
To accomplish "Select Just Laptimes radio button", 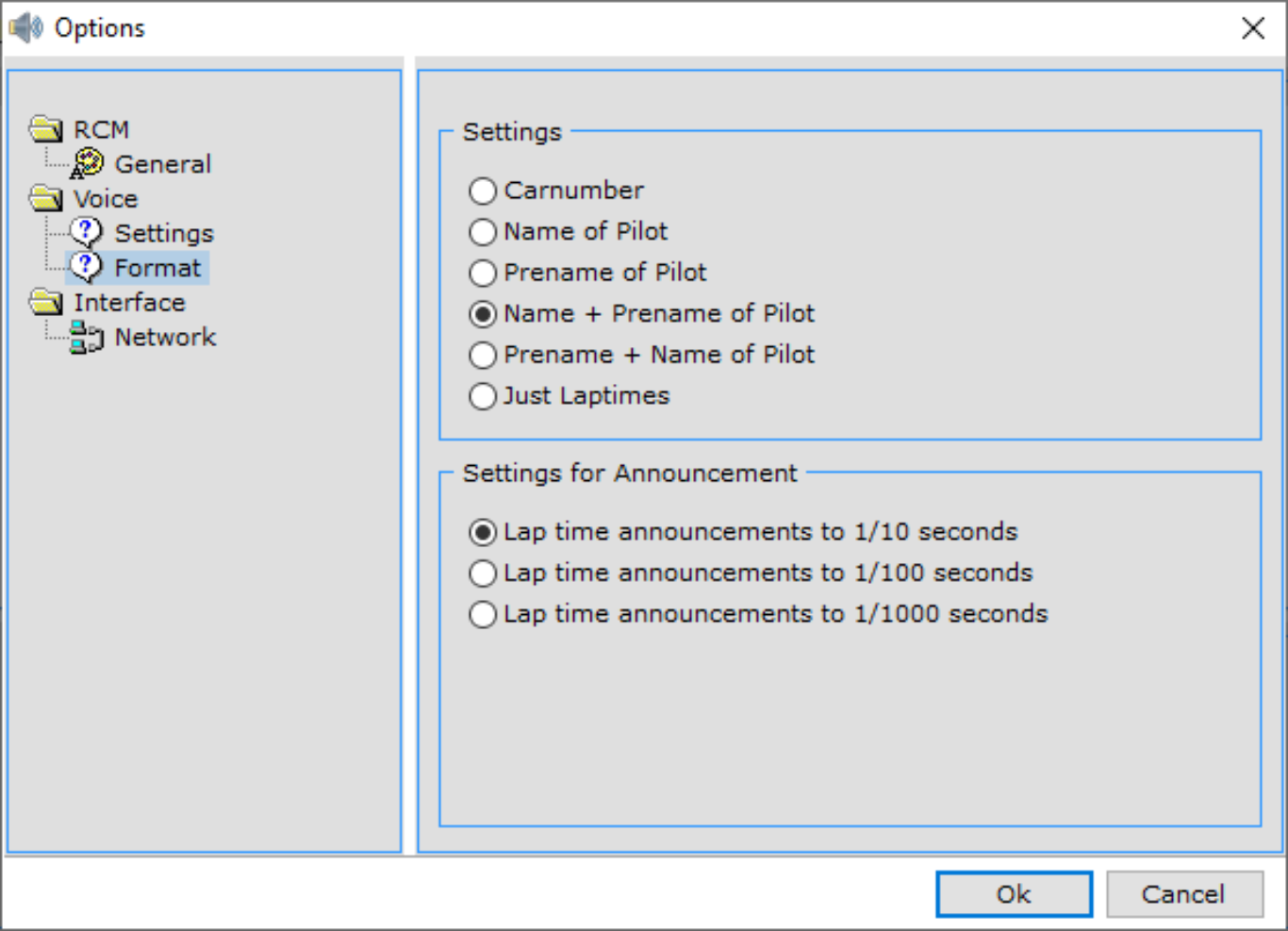I will pyautogui.click(x=483, y=396).
